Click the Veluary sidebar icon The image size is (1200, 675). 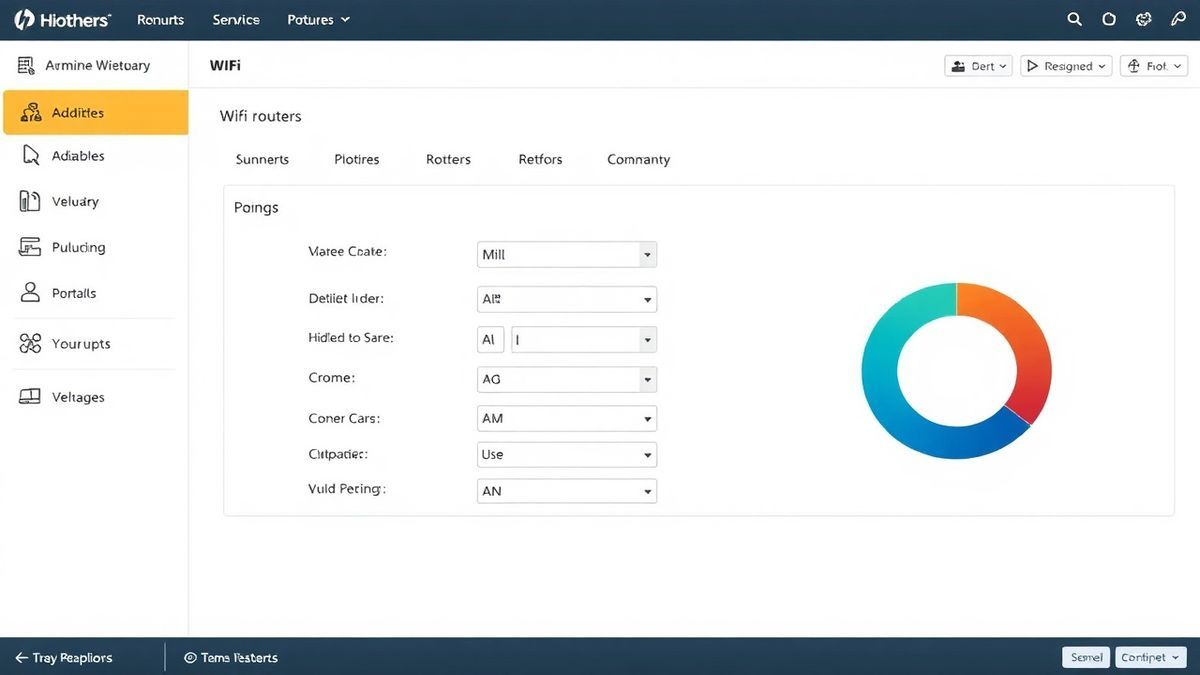(30, 201)
